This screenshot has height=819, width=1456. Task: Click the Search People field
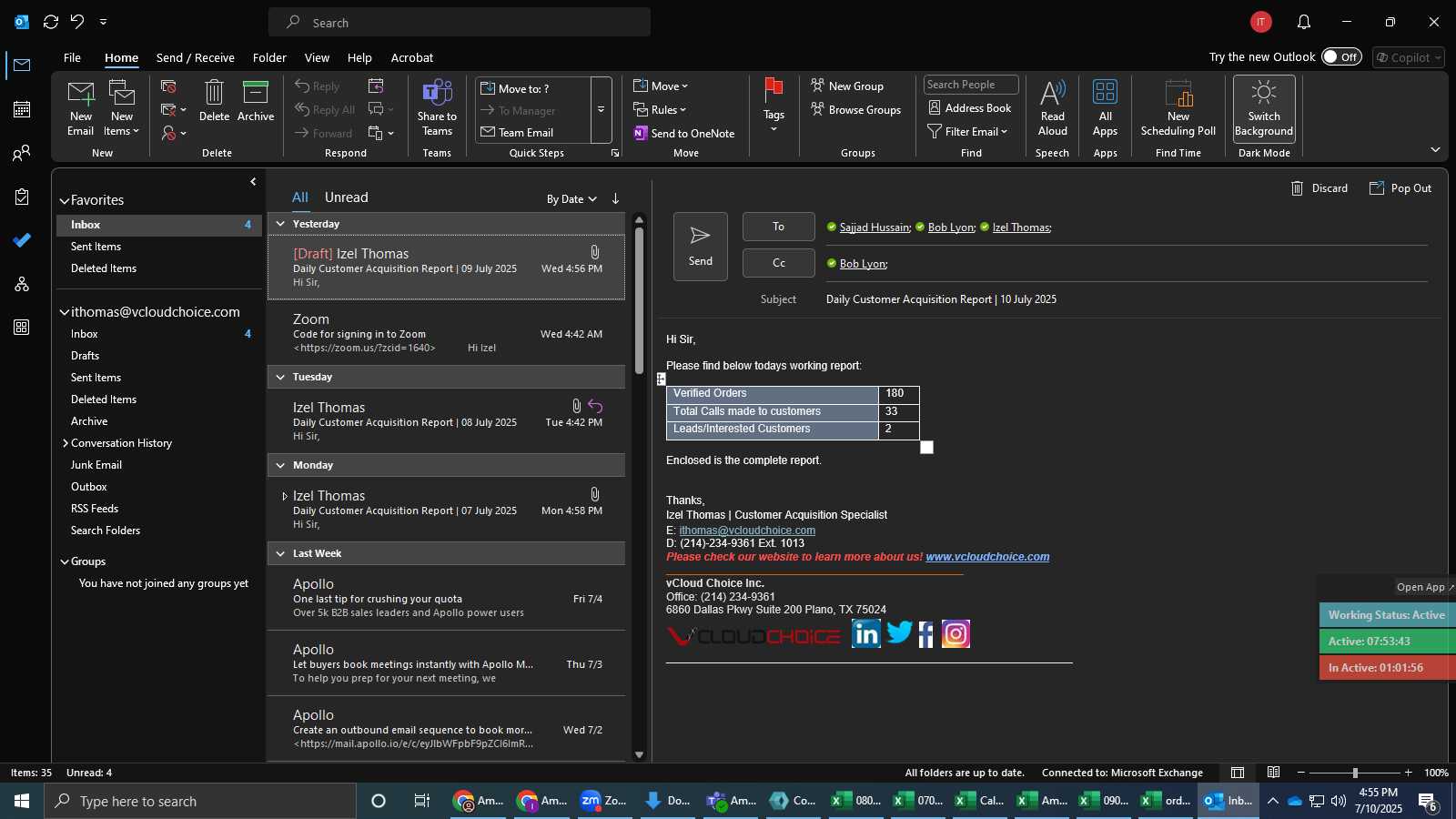(x=971, y=85)
